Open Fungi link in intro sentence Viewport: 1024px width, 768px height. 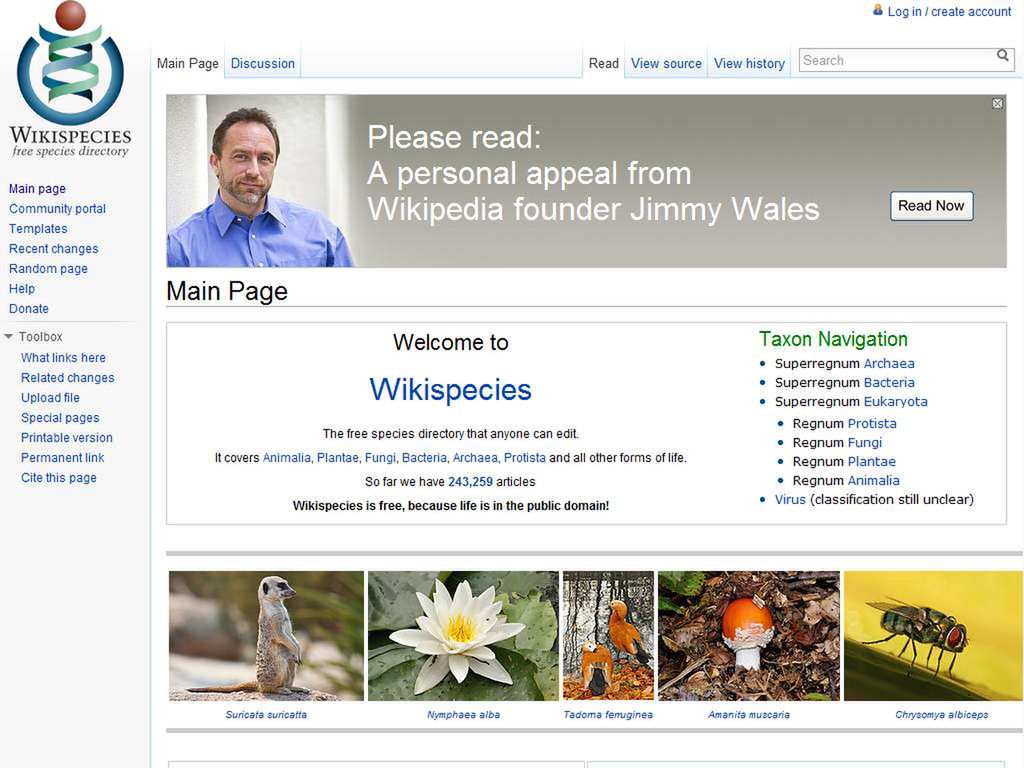pos(380,458)
